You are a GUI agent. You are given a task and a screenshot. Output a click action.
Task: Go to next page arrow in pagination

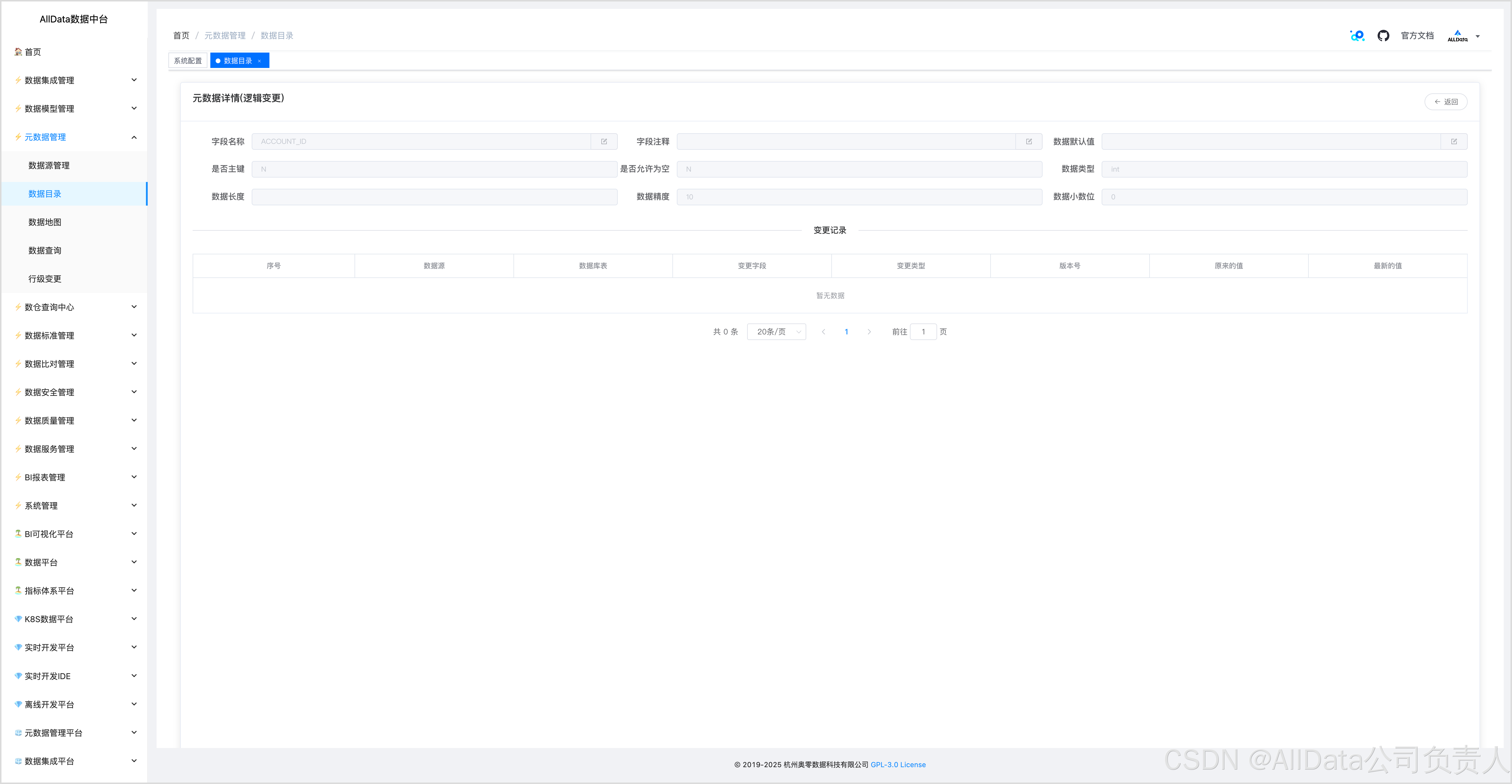(x=869, y=331)
